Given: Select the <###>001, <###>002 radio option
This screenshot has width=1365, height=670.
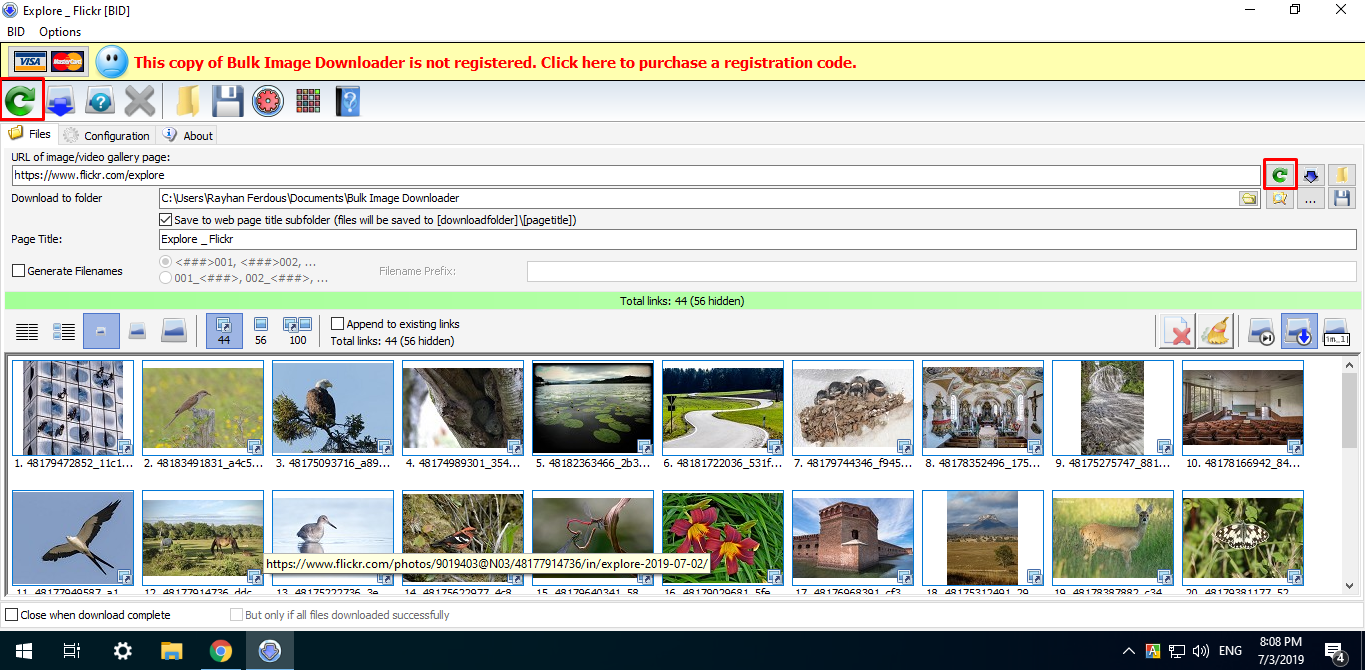Looking at the screenshot, I should [166, 261].
